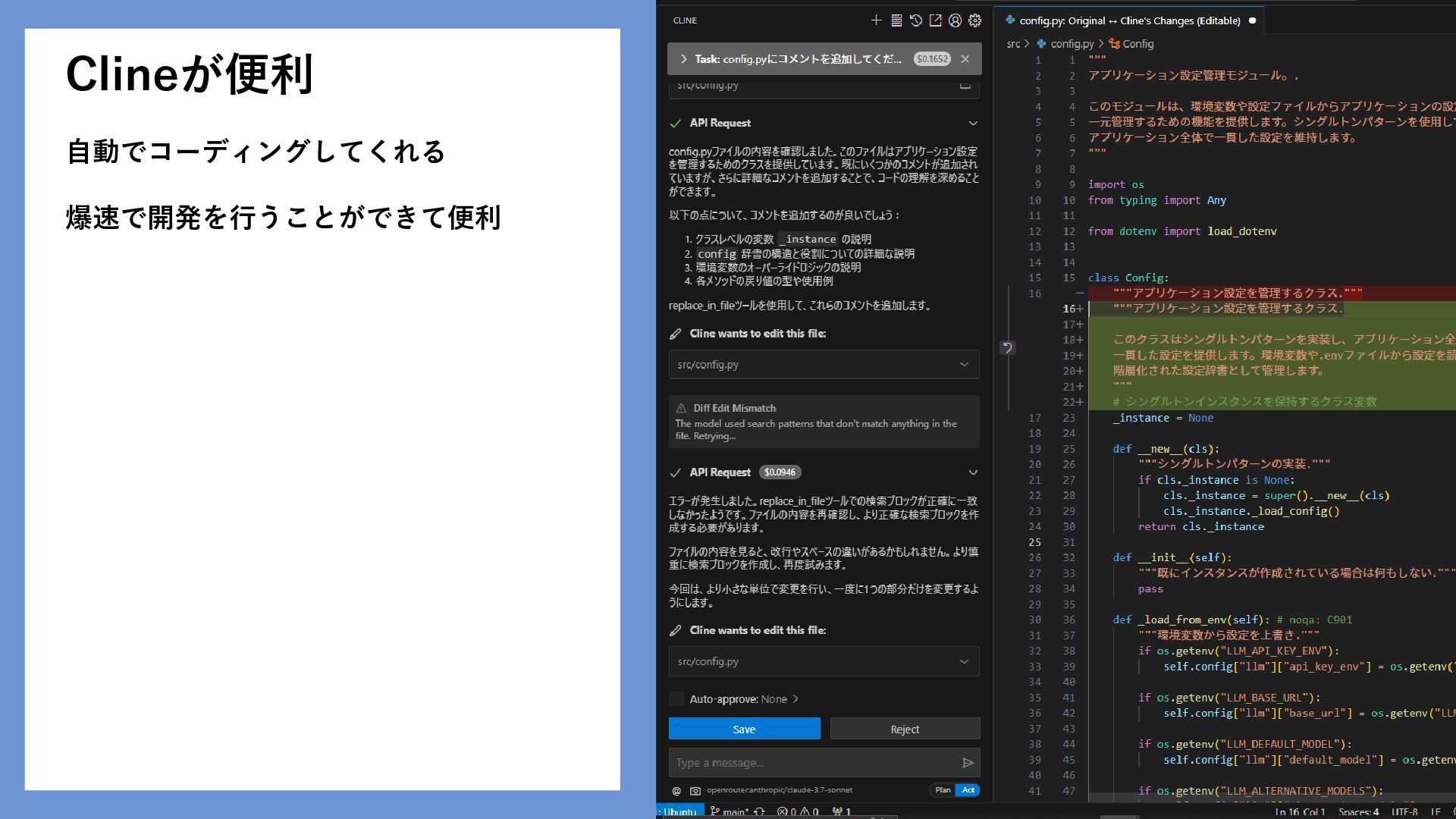Open Cline in a new editor tab
The image size is (1456, 819).
[936, 20]
